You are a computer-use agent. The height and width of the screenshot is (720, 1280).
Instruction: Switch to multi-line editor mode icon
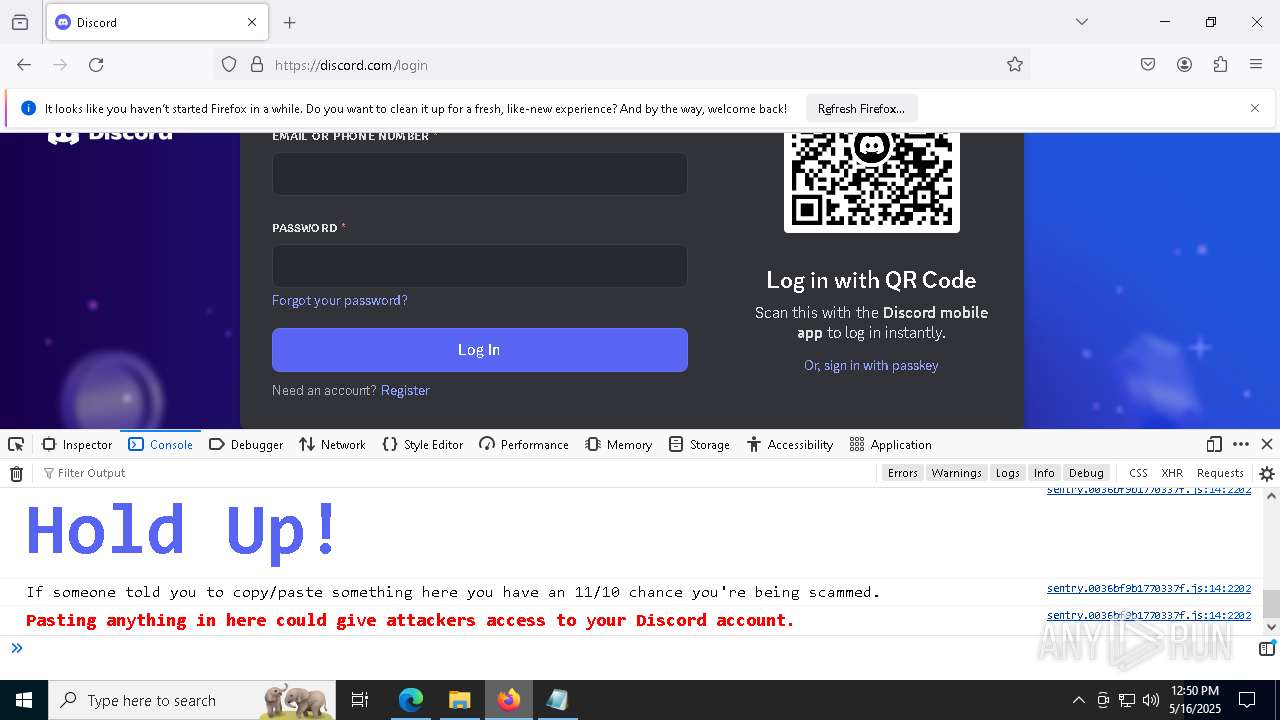1267,649
